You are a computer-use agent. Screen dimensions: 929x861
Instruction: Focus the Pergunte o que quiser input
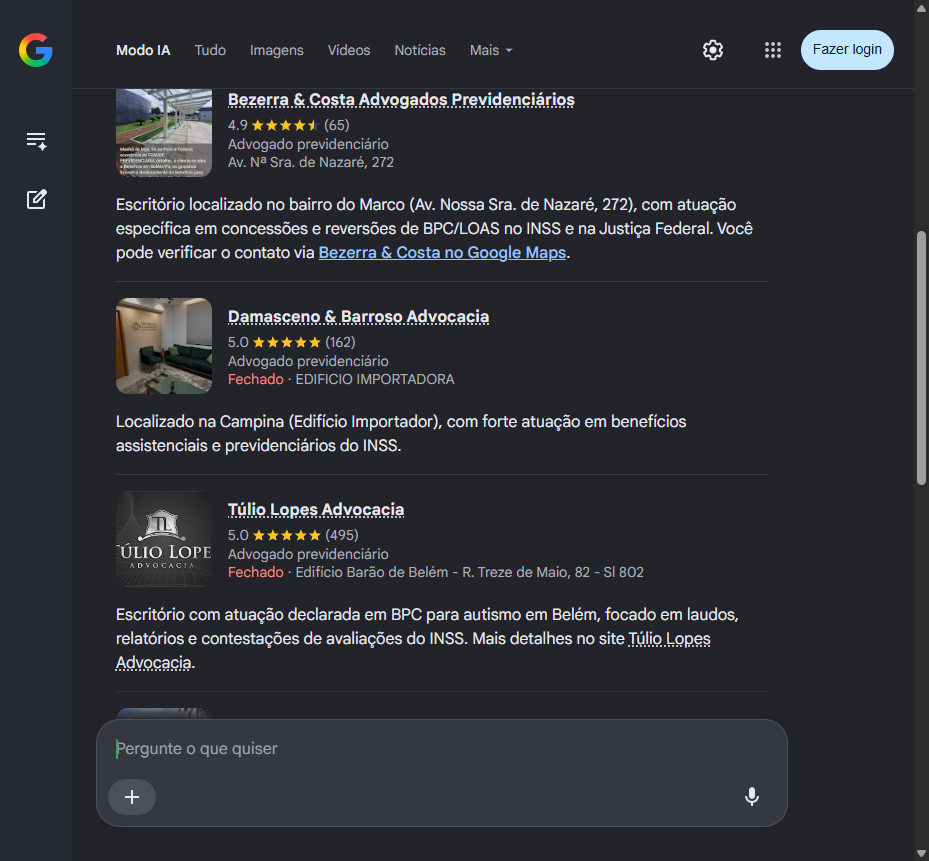pyautogui.click(x=441, y=748)
